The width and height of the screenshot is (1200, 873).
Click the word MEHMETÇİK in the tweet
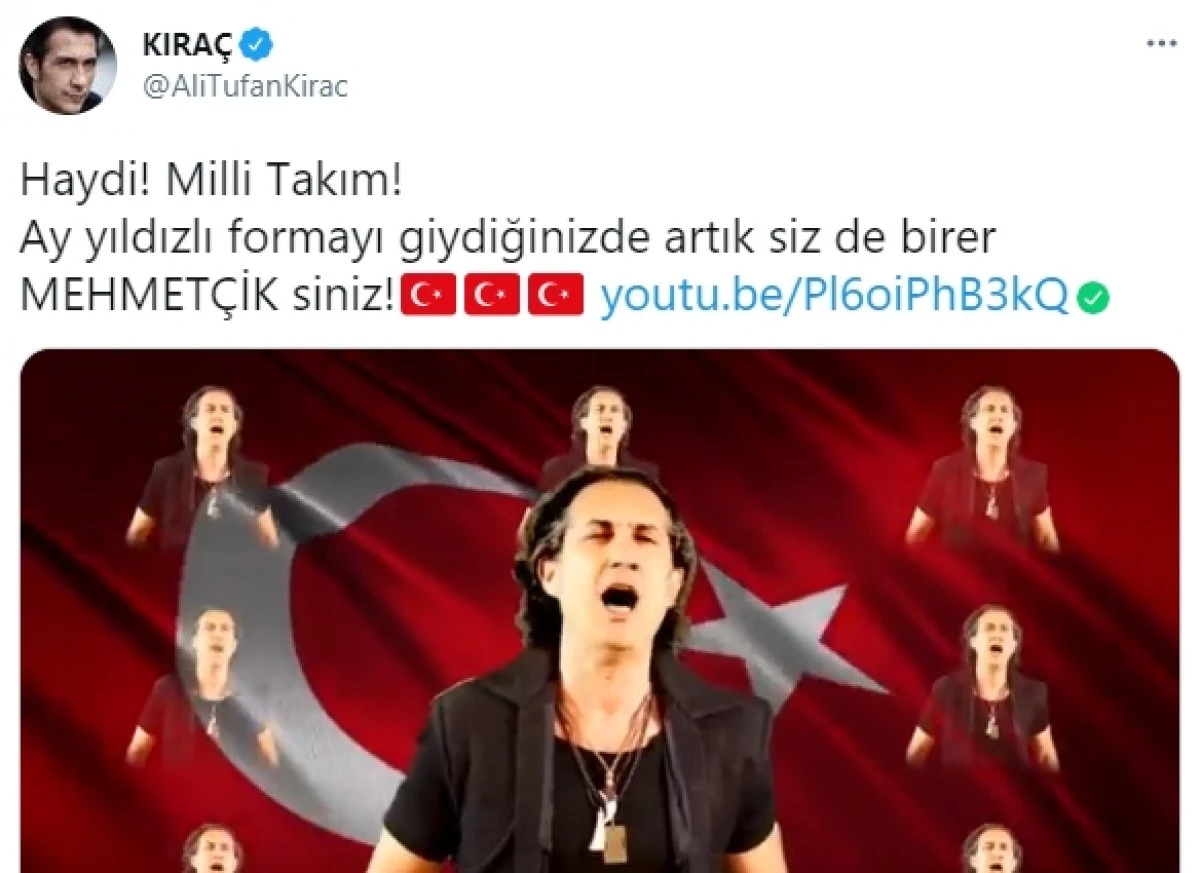(x=149, y=297)
